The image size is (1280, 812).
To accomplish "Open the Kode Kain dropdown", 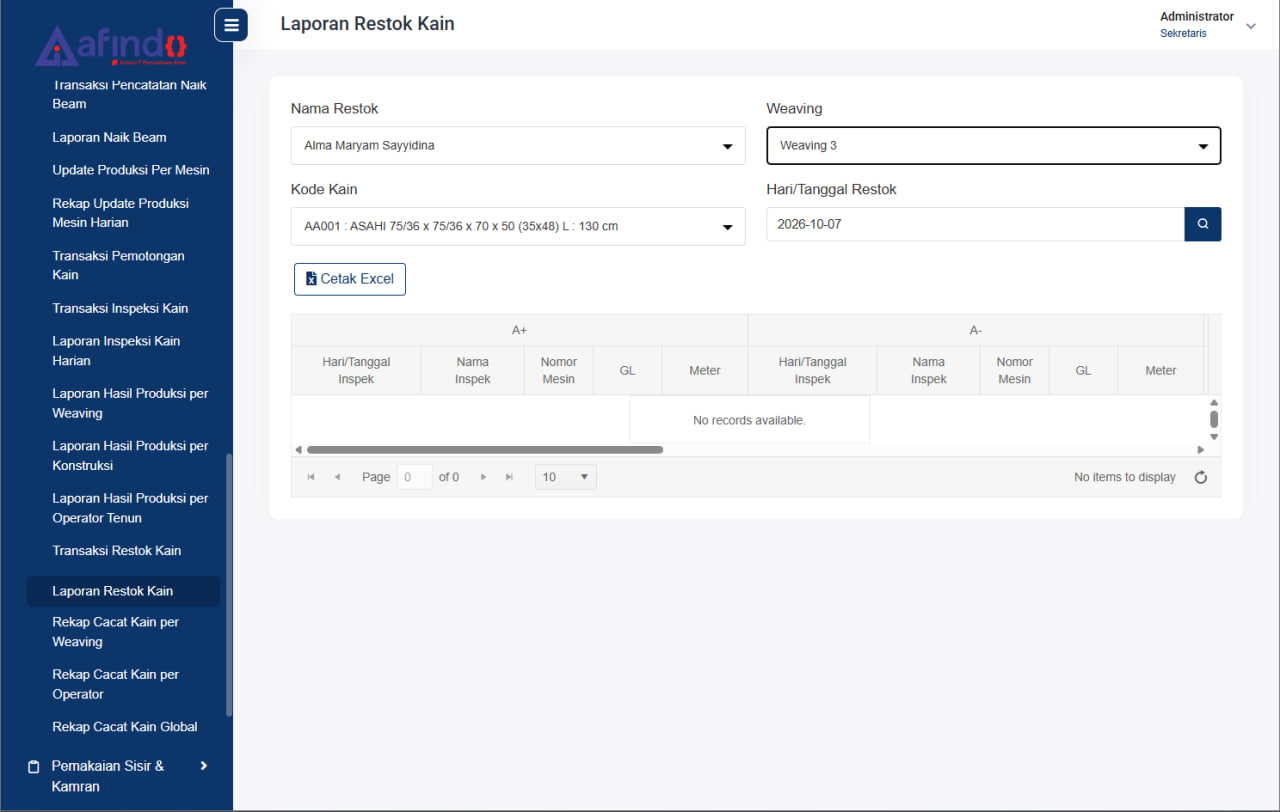I will point(518,227).
